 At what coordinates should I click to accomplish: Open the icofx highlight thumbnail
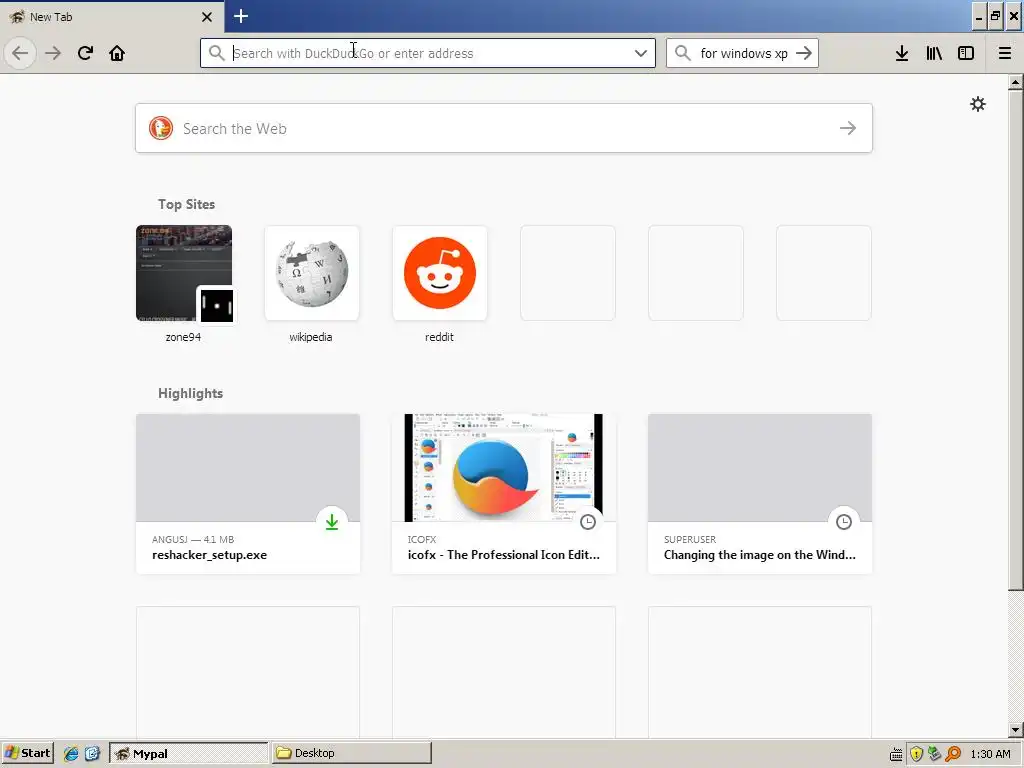[504, 468]
